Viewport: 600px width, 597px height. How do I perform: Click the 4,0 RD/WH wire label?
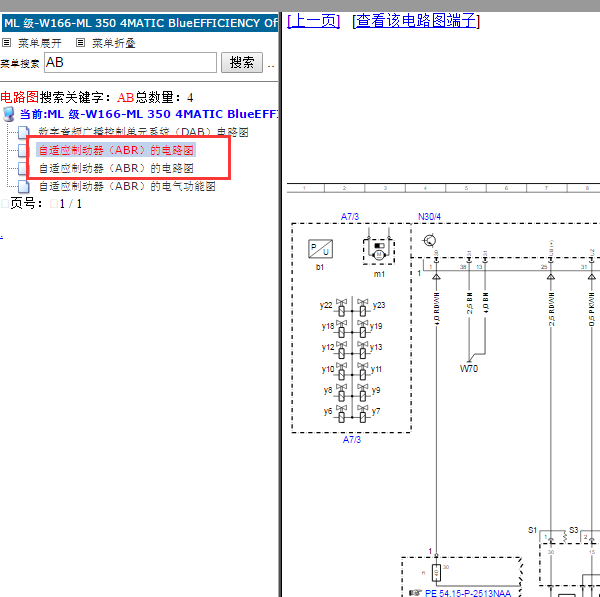437,309
